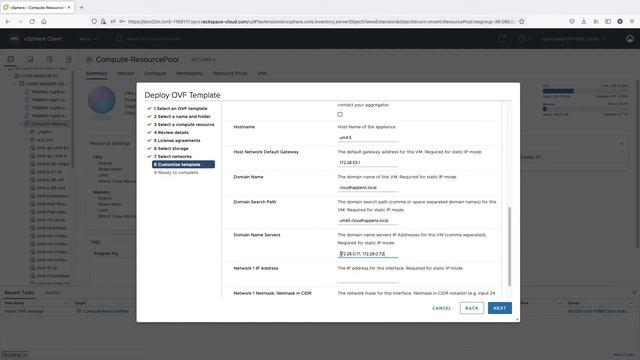Click the vSphere header refresh icon

point(502,38)
